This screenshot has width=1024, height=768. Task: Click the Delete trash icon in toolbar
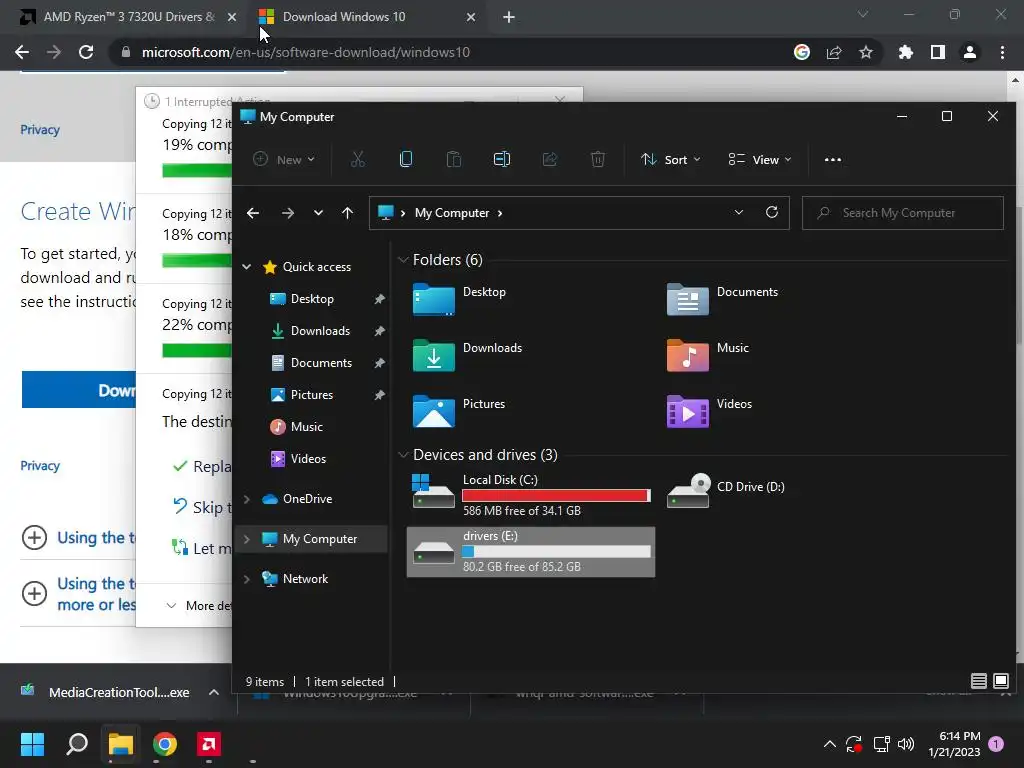(598, 159)
